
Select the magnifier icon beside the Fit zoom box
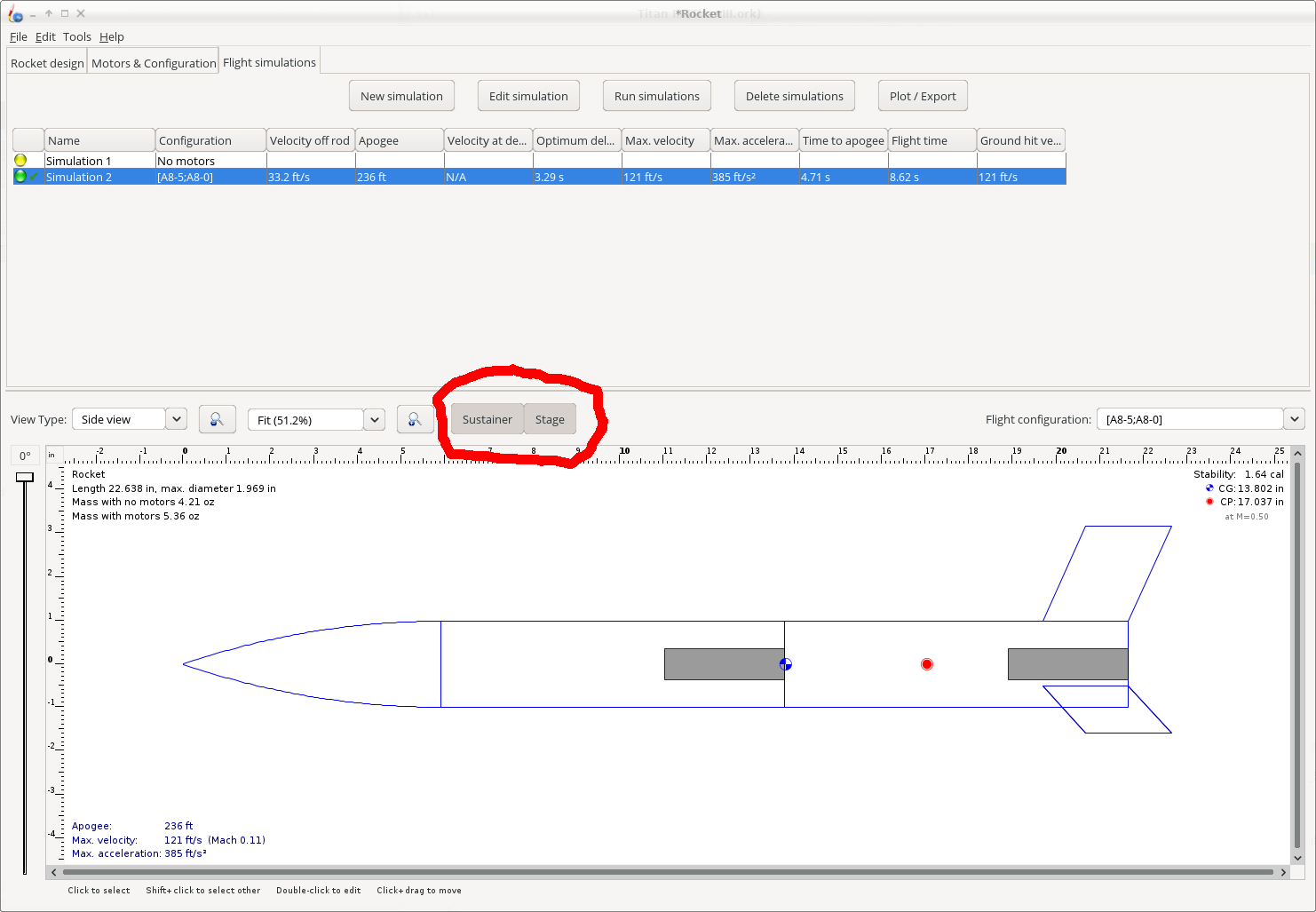pyautogui.click(x=415, y=418)
